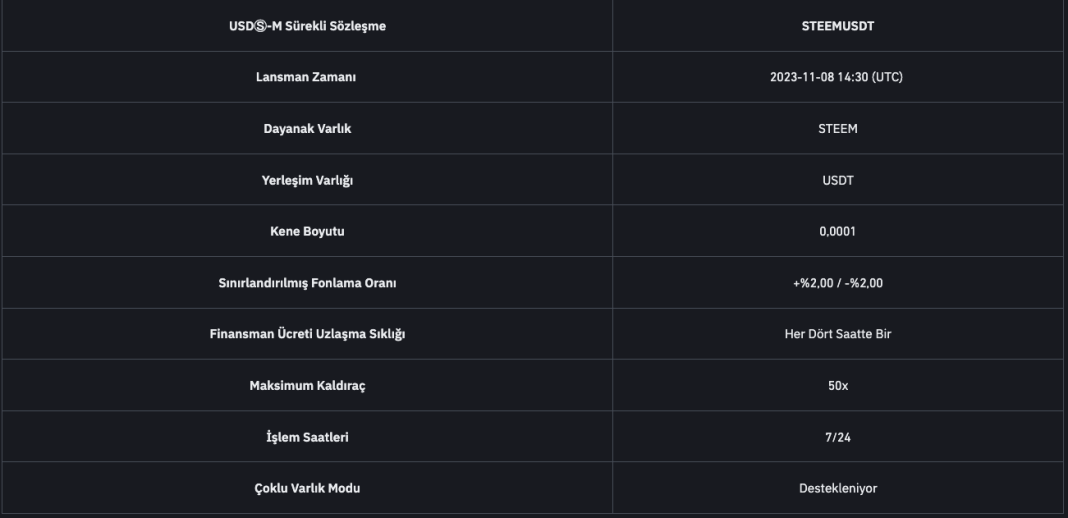Click 'Finansman Ücreti Uzlaşma Sıklığı' label
The height and width of the screenshot is (518, 1068).
pyautogui.click(x=307, y=334)
